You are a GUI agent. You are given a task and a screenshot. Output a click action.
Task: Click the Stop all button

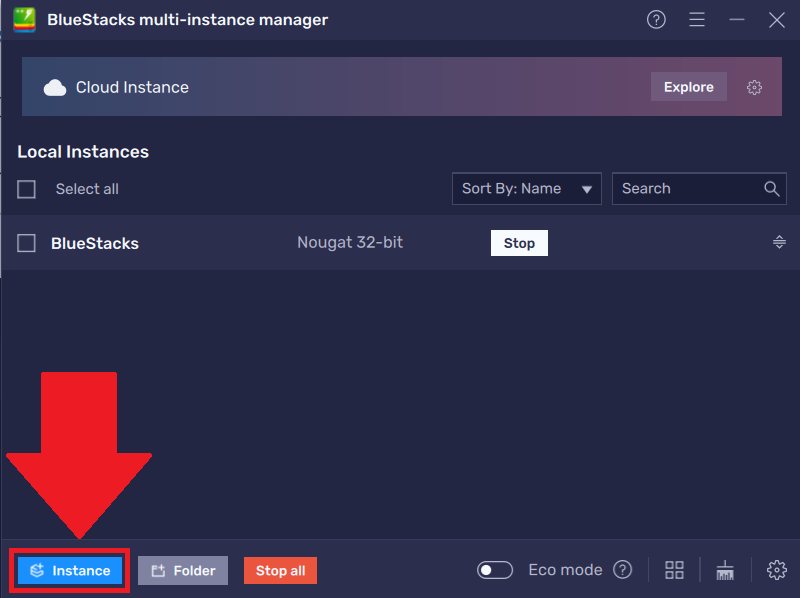pyautogui.click(x=280, y=570)
